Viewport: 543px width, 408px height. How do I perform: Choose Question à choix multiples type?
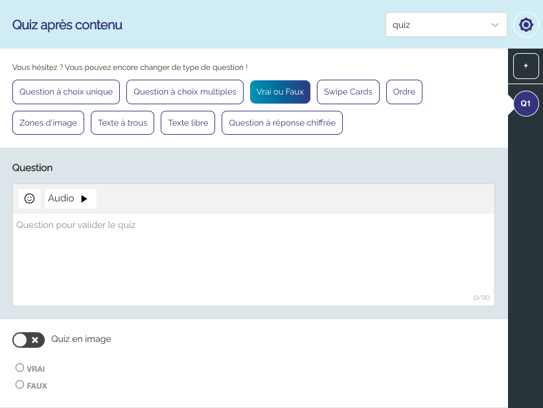pos(185,92)
